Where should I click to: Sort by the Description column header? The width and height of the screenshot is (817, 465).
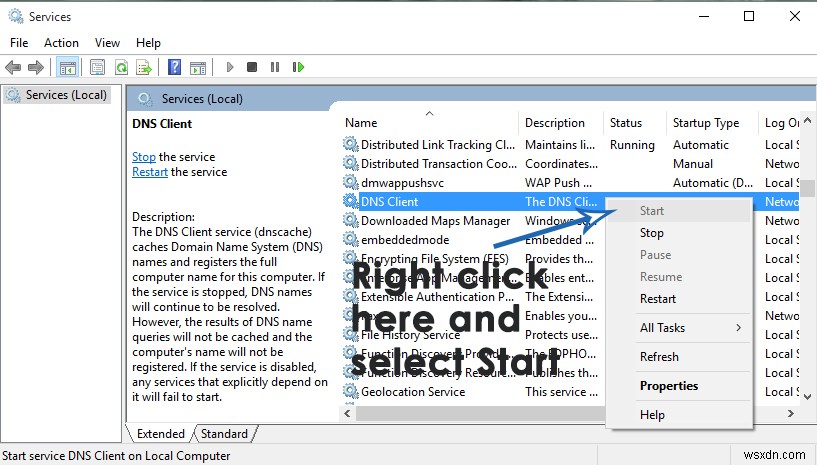(x=561, y=123)
